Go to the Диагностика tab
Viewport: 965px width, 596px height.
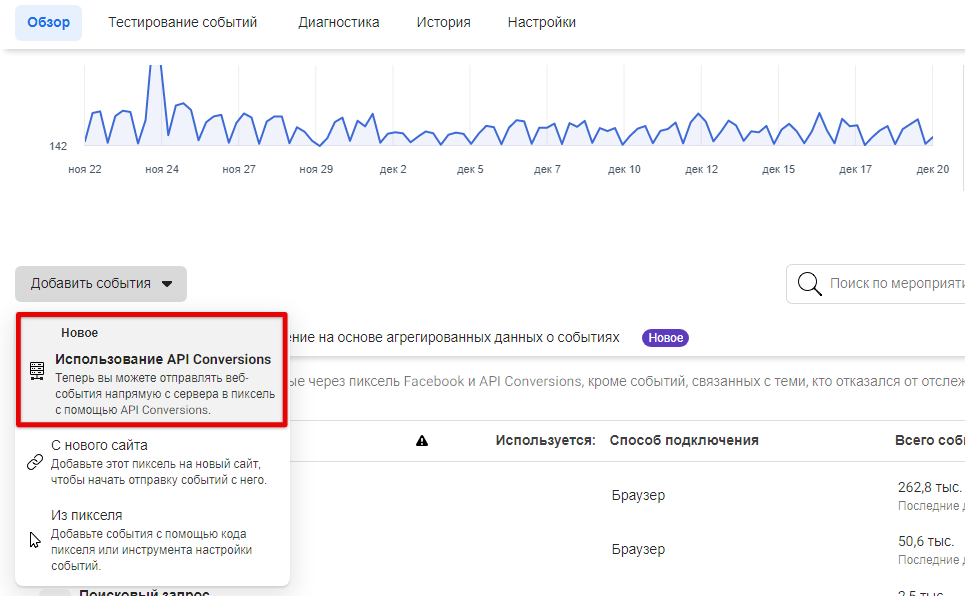339,22
